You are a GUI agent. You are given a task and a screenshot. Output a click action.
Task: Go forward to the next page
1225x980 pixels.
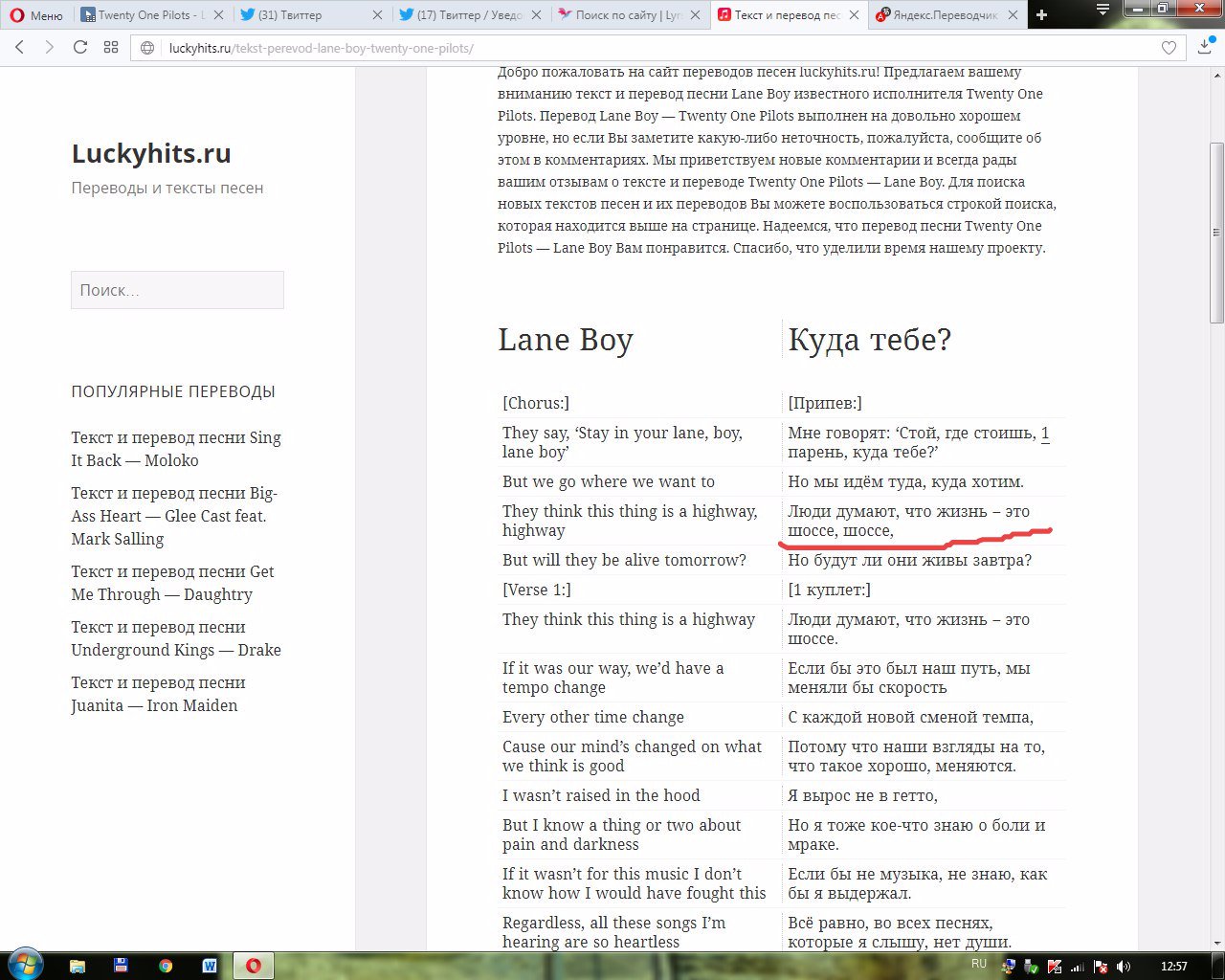[50, 47]
